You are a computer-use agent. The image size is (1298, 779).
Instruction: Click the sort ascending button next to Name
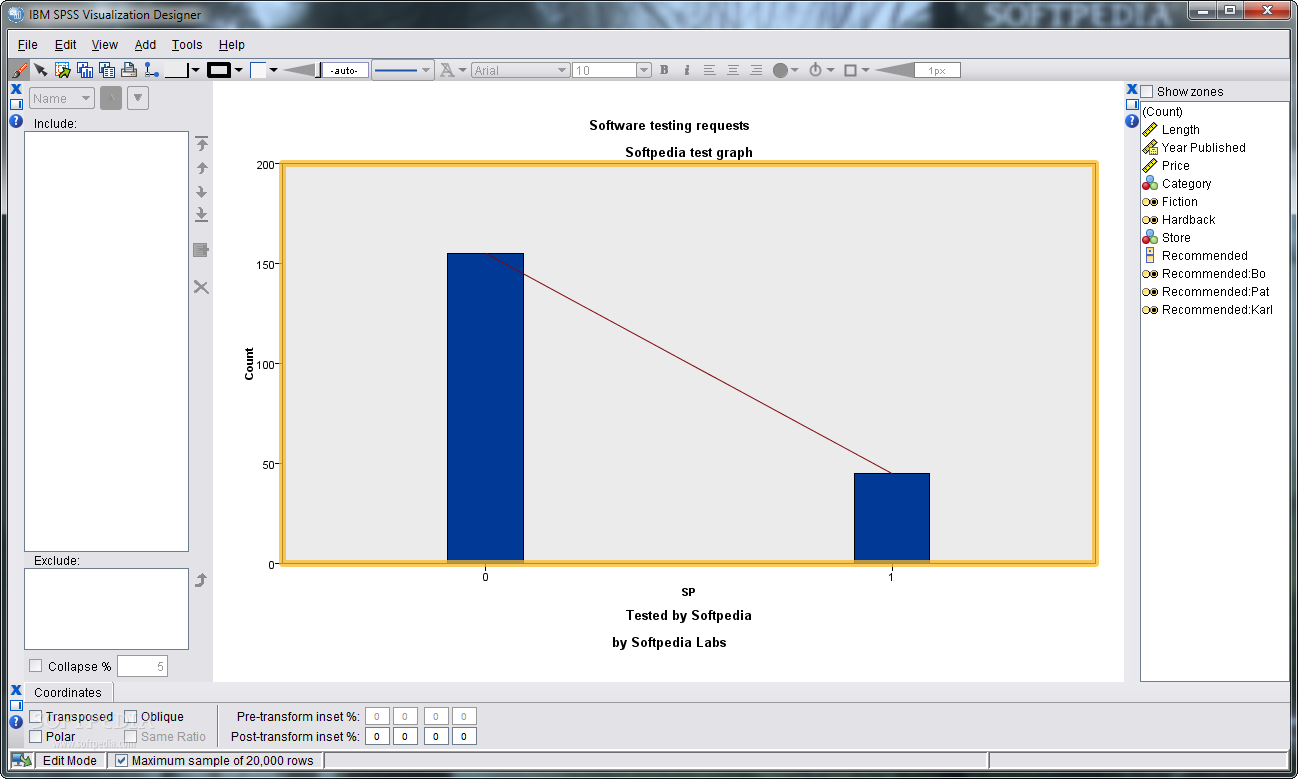point(111,98)
